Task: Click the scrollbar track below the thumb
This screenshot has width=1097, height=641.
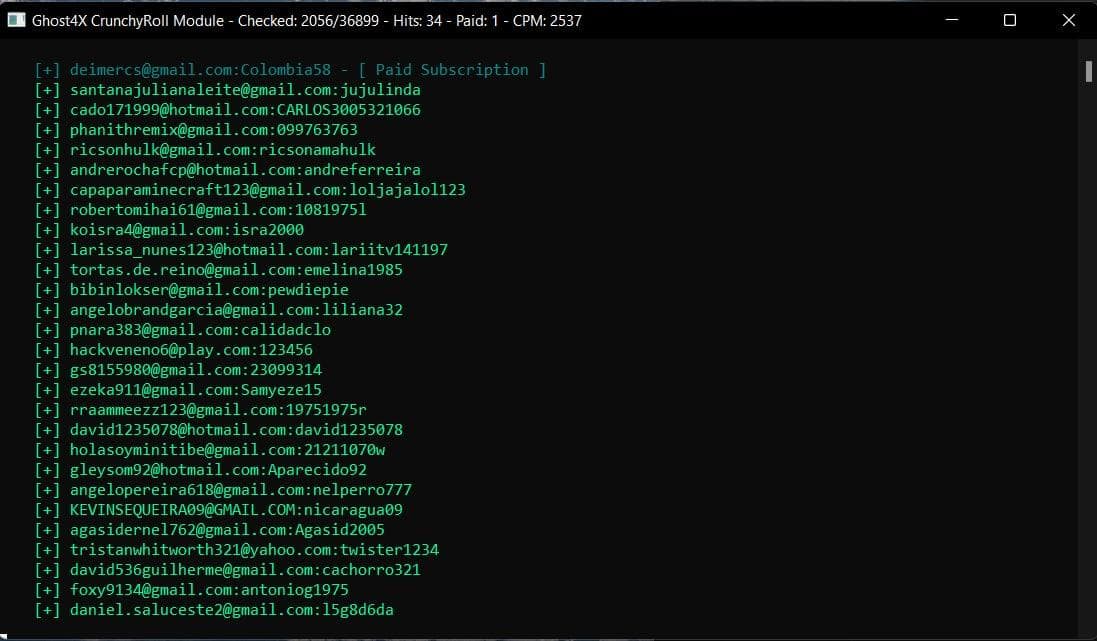Action: tap(1088, 350)
